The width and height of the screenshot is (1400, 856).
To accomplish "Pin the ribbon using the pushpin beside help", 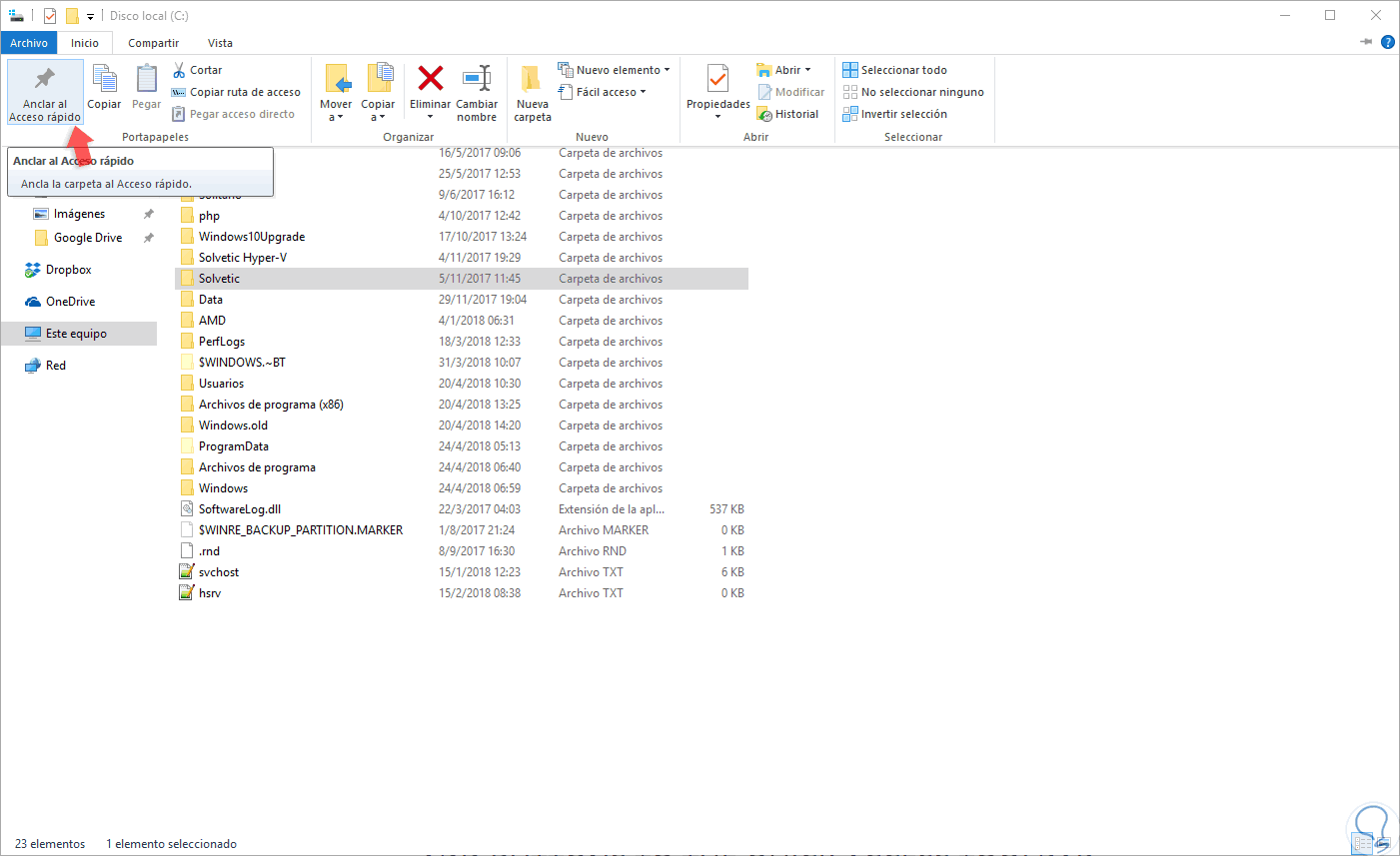I will 1366,42.
